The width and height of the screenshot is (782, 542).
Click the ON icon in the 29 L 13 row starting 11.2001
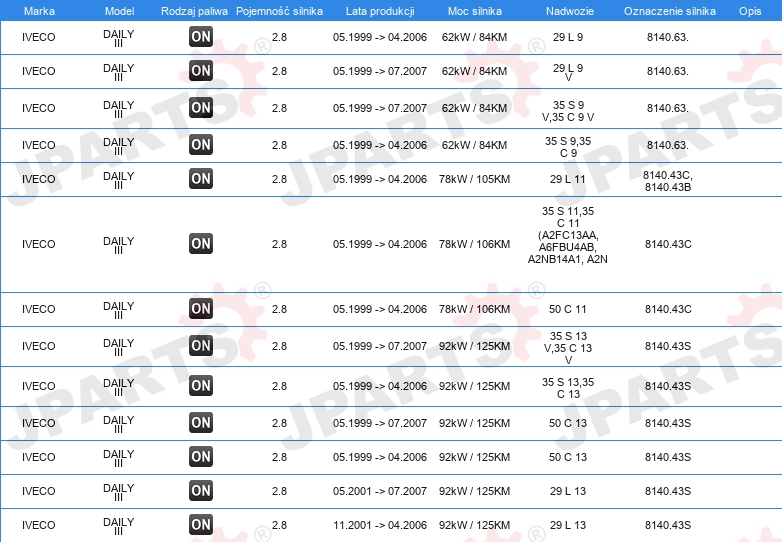(x=201, y=525)
